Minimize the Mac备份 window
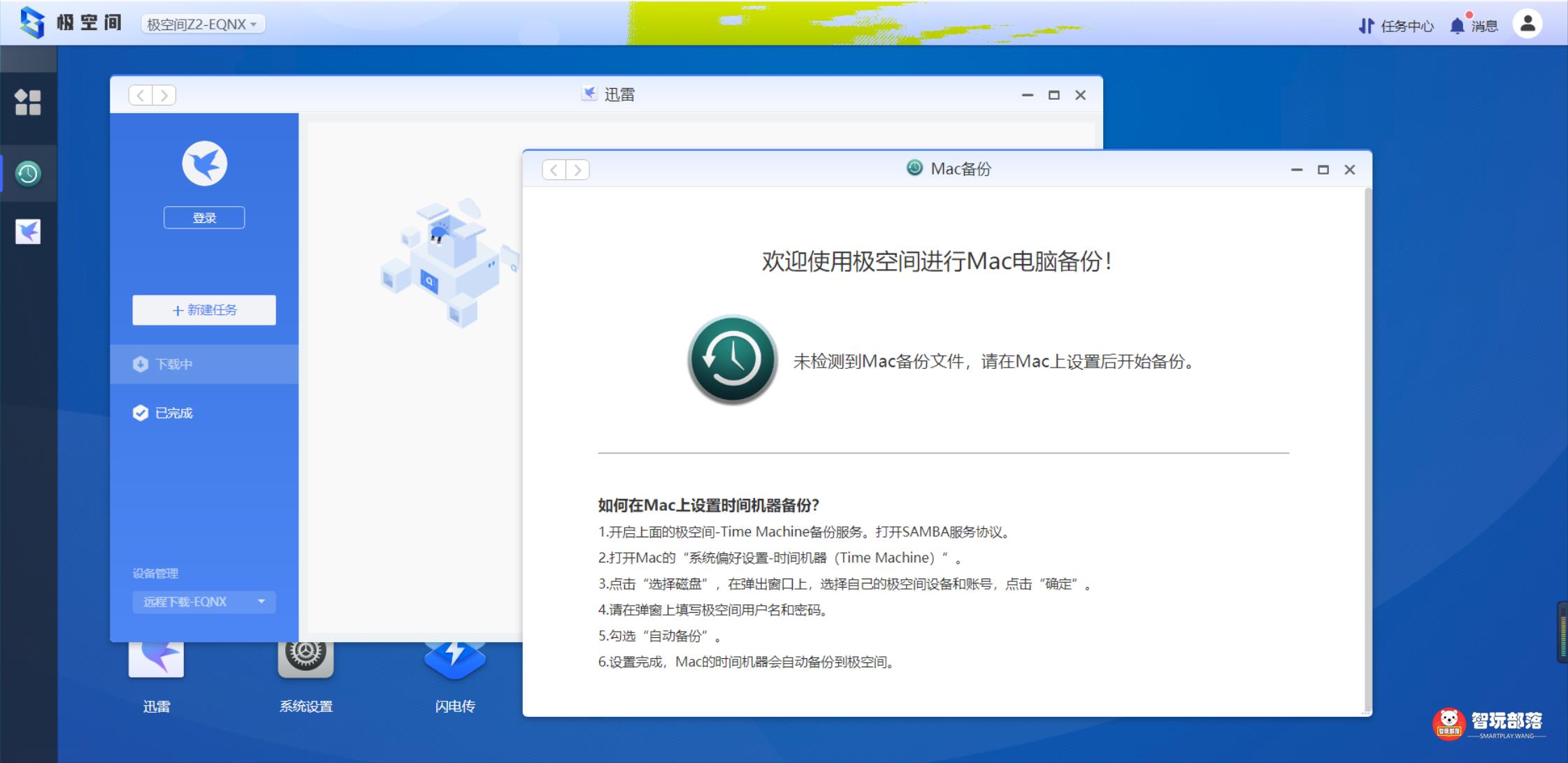 click(1297, 170)
